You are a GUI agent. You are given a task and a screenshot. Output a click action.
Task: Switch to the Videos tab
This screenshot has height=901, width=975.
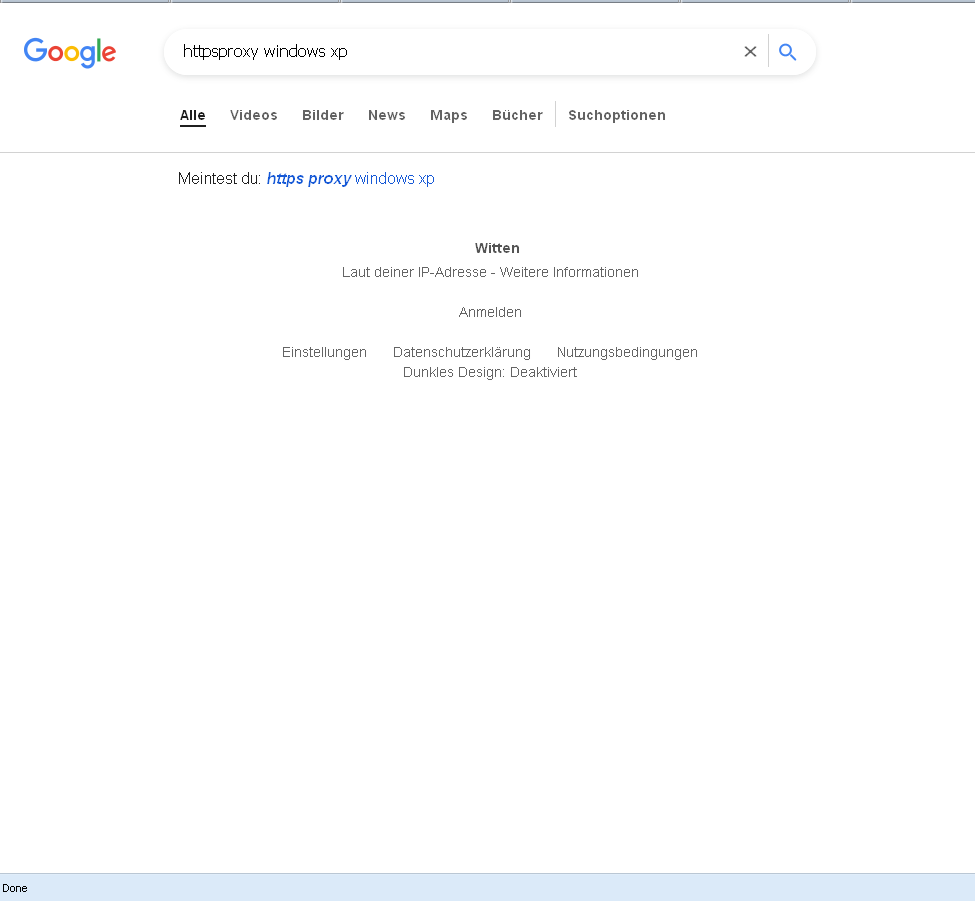(x=254, y=115)
